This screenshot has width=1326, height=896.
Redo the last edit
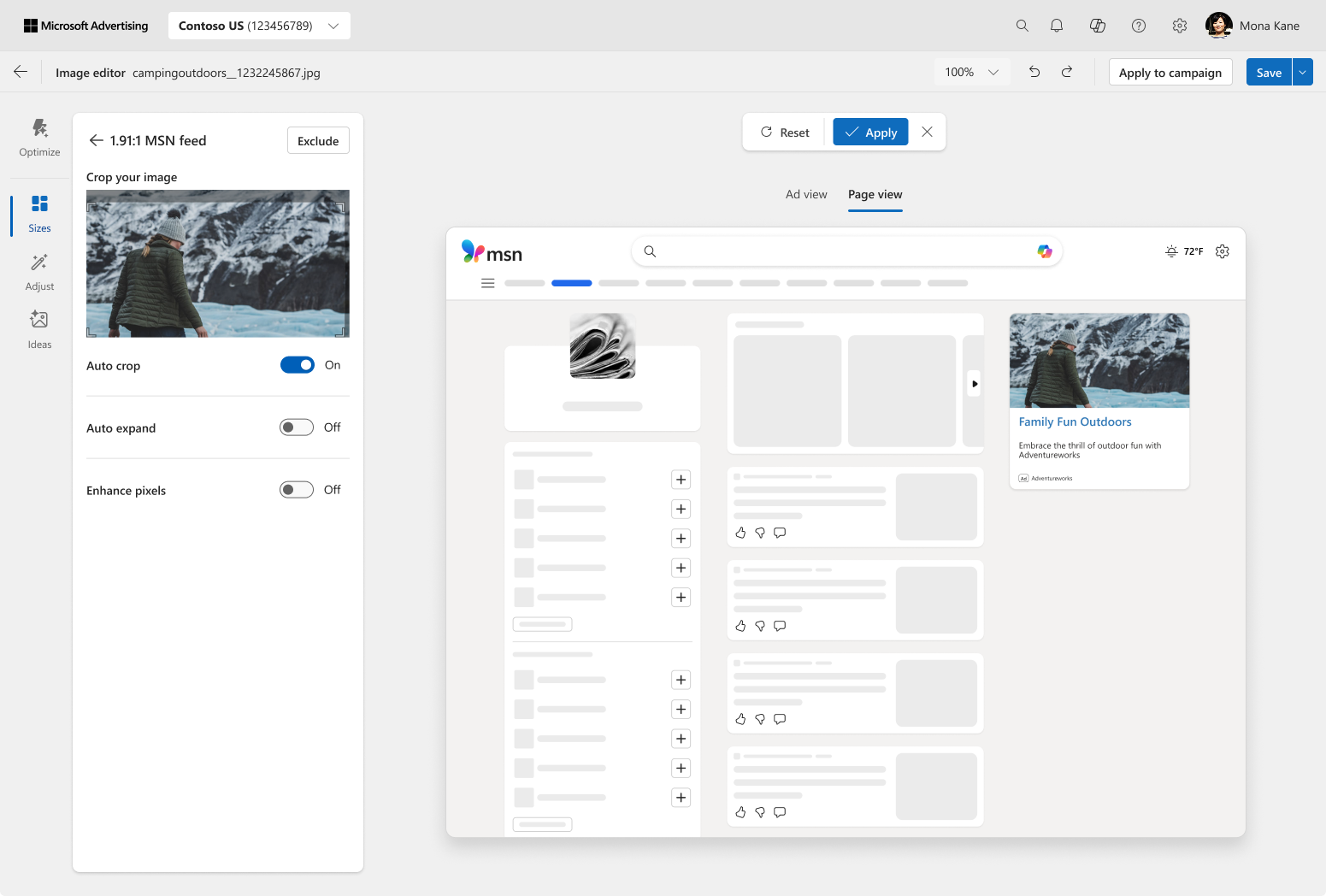coord(1067,72)
